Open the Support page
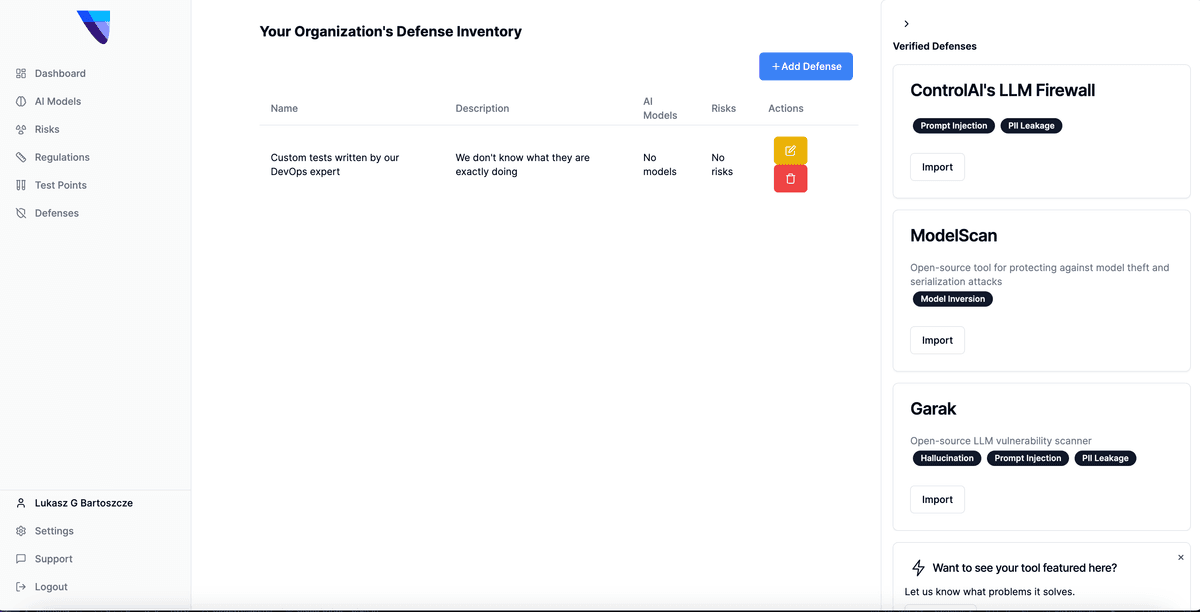This screenshot has height=612, width=1200. click(53, 559)
